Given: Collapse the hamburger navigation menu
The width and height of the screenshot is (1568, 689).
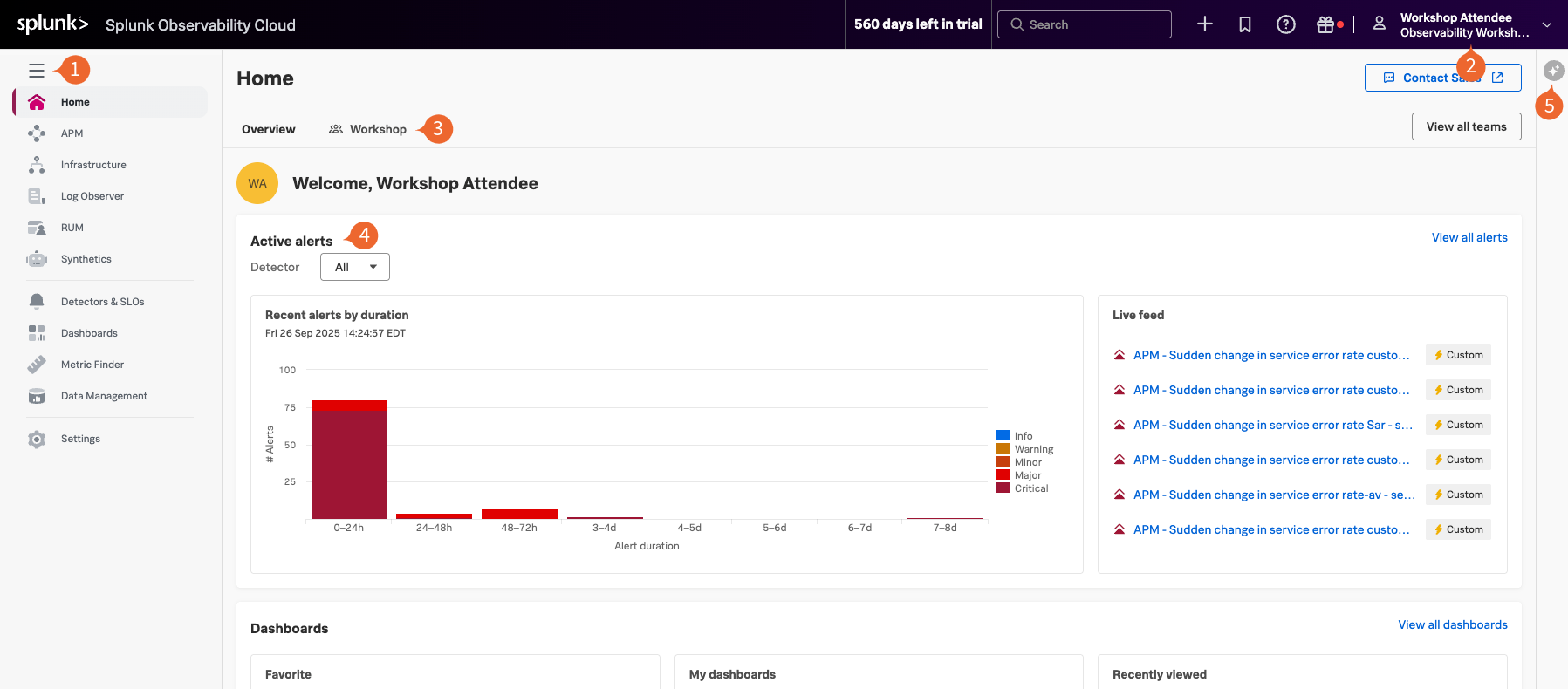Looking at the screenshot, I should tap(37, 71).
